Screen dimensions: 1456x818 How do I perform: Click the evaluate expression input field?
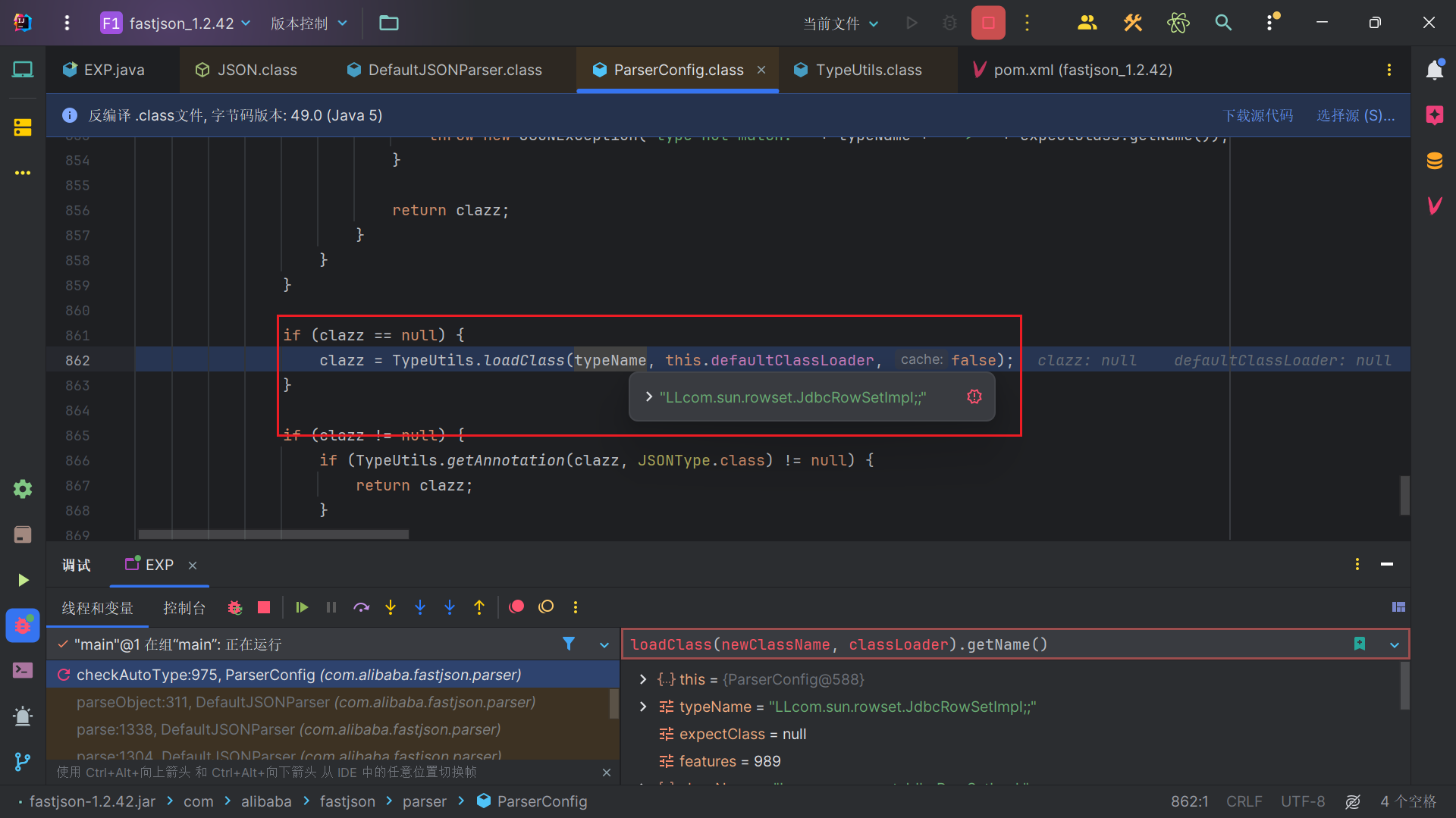[x=986, y=644]
